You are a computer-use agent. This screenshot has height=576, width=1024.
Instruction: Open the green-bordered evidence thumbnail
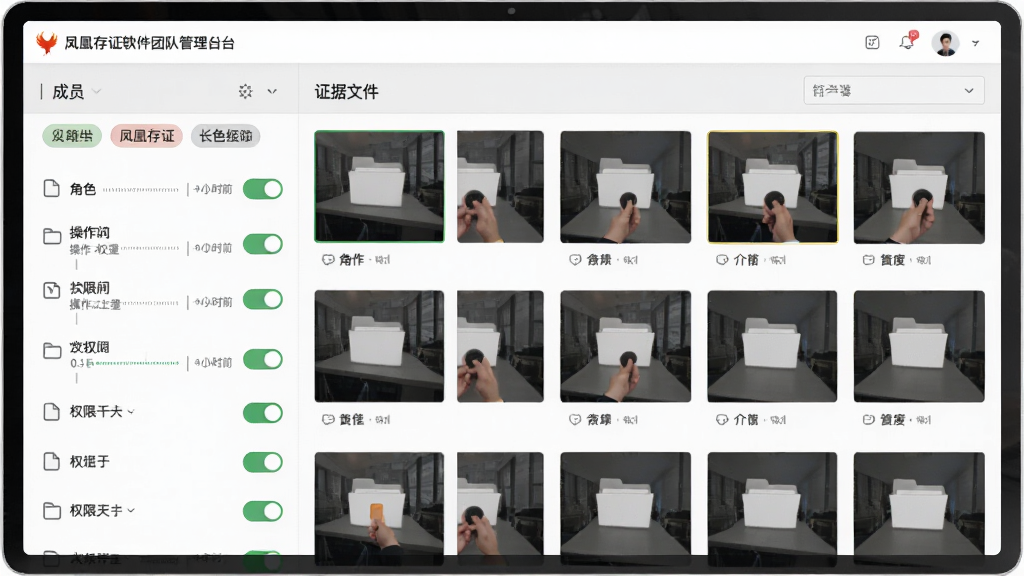379,186
